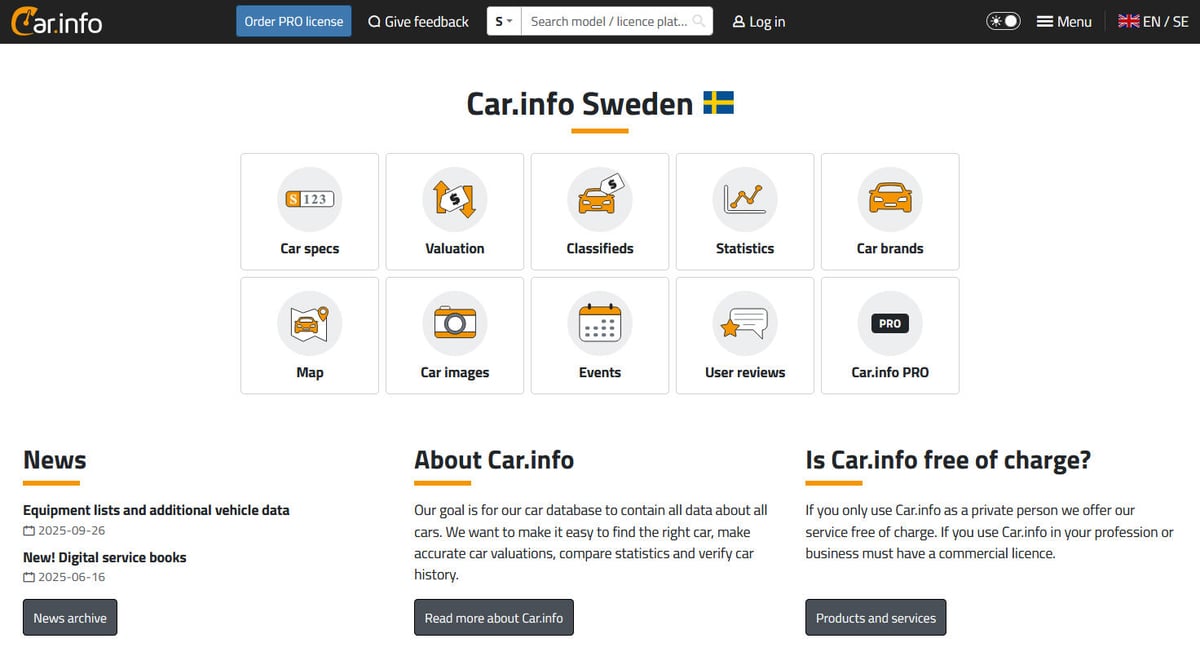The height and width of the screenshot is (668, 1200).
Task: Open the News archive
Action: point(69,617)
